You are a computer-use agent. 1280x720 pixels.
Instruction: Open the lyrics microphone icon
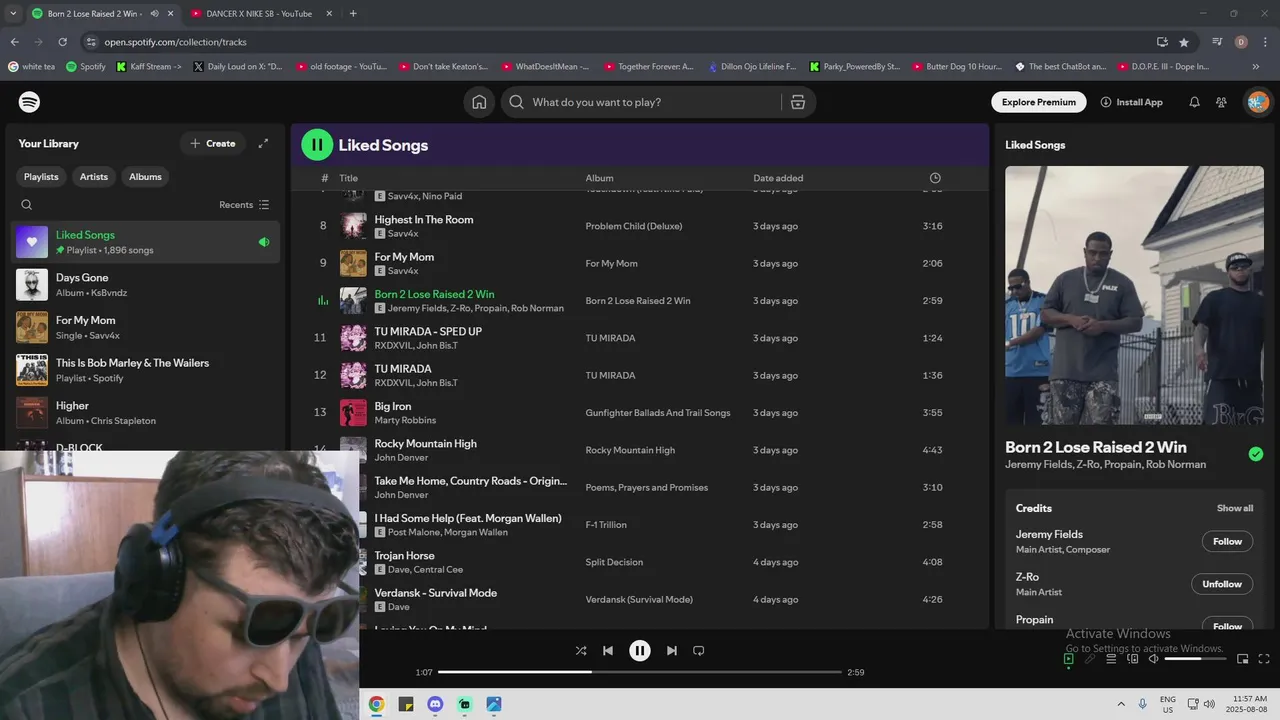(x=1090, y=659)
